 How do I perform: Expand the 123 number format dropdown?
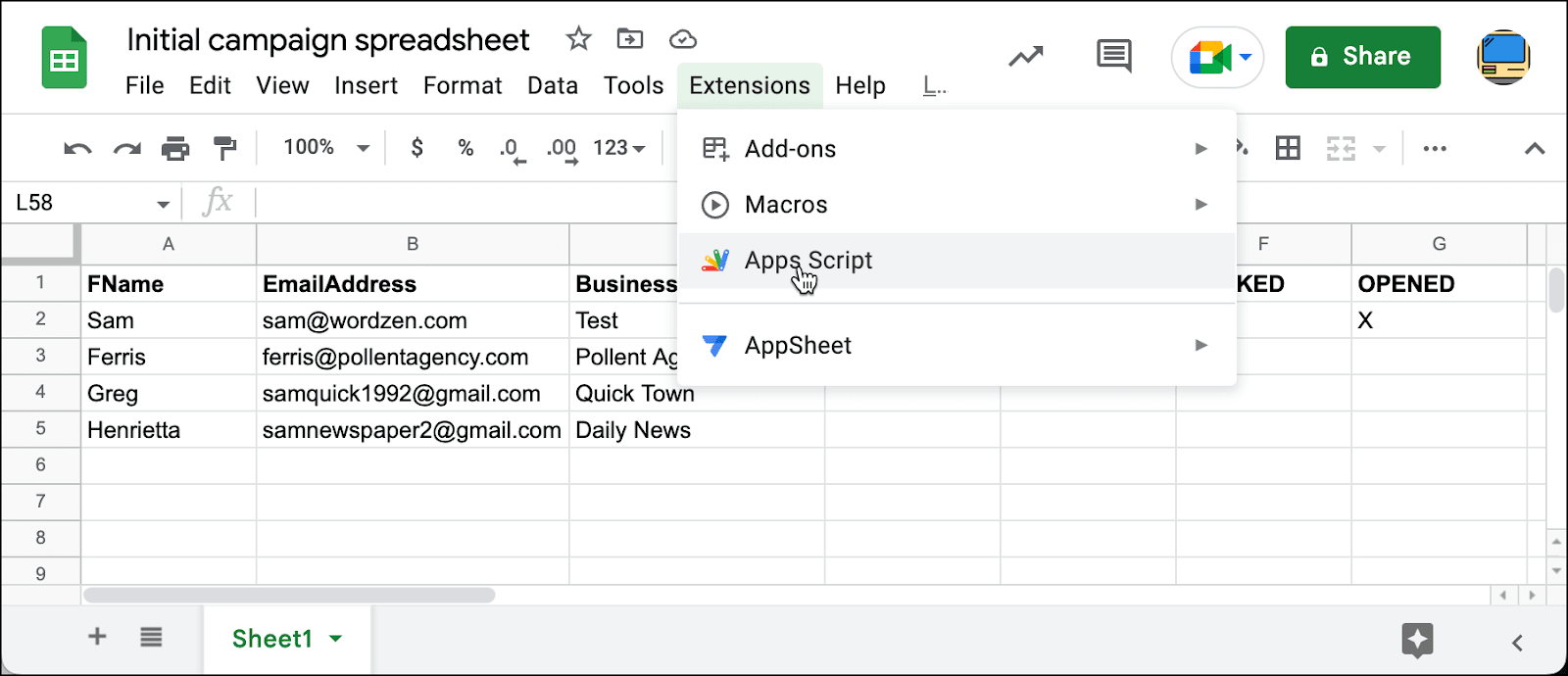619,148
